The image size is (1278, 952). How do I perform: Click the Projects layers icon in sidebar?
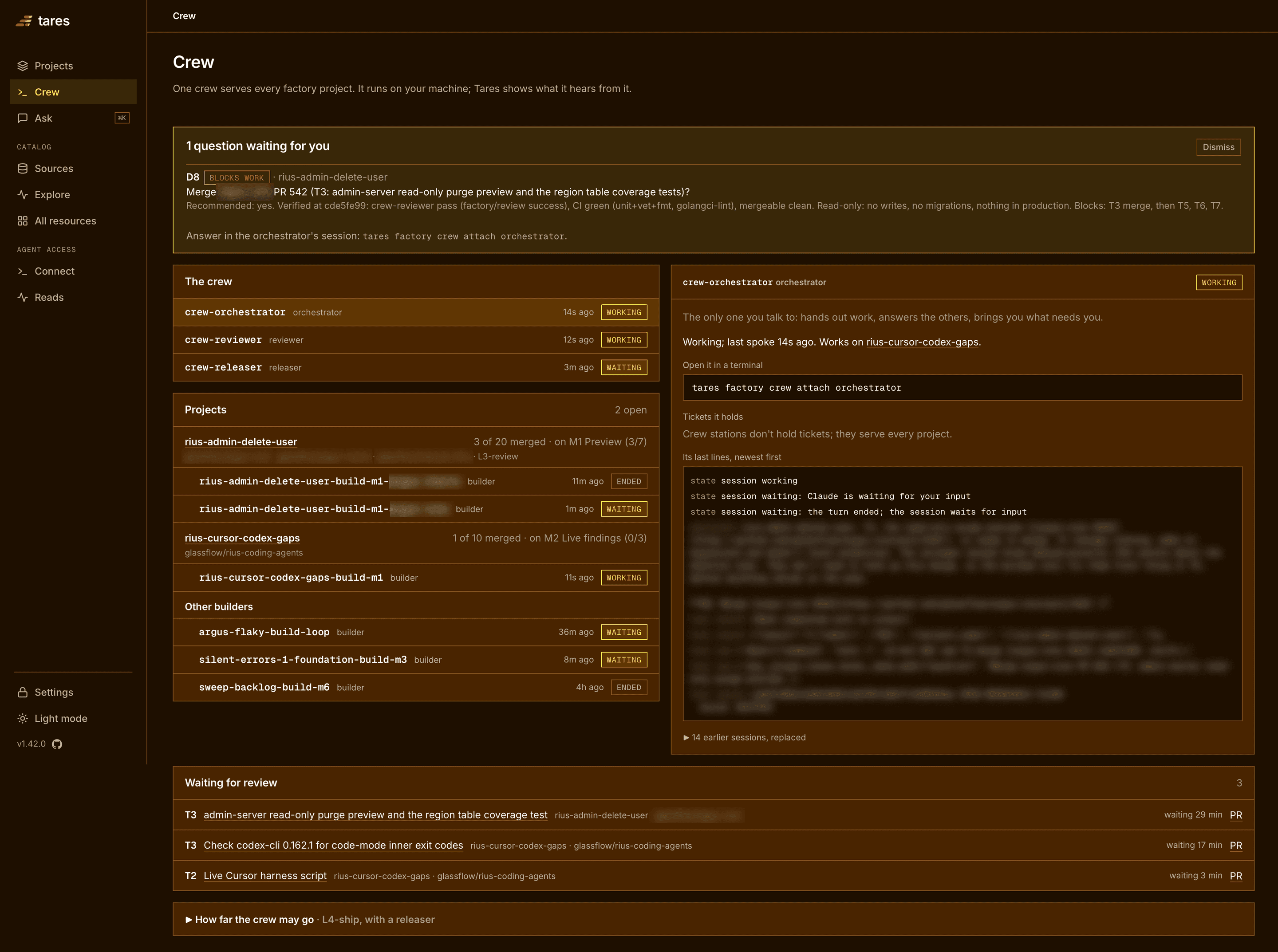tap(23, 66)
